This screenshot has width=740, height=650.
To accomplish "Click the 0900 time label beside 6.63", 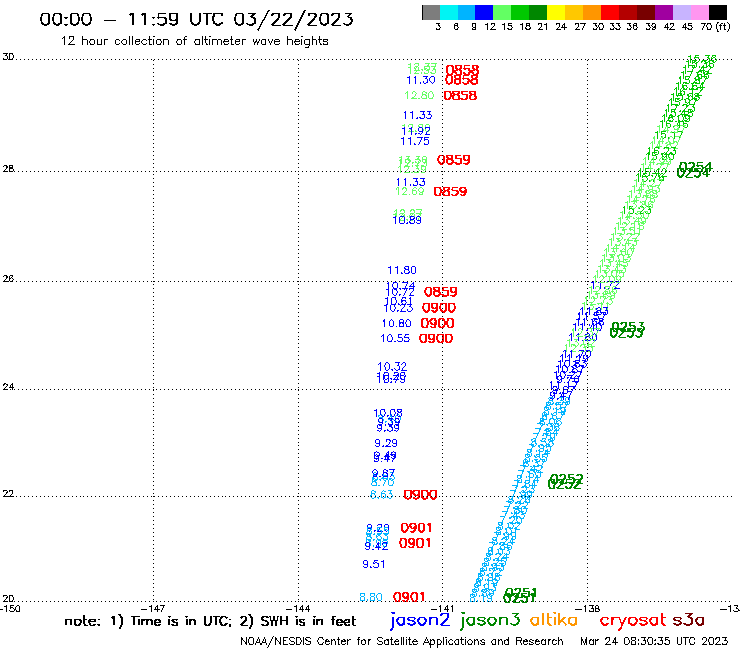I will point(420,495).
